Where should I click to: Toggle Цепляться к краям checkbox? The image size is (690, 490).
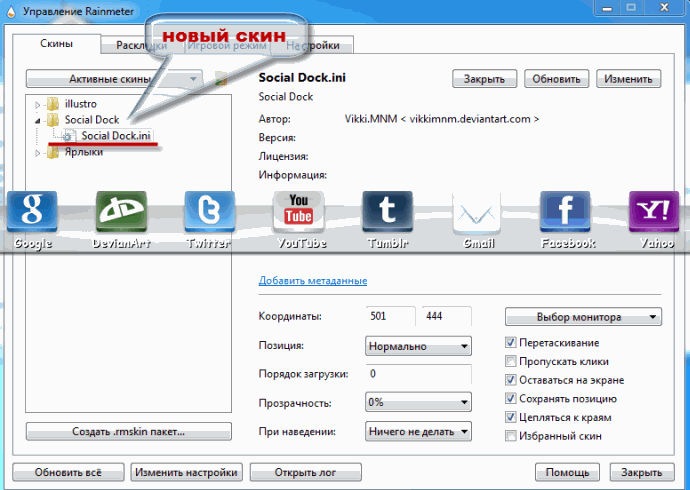(510, 417)
